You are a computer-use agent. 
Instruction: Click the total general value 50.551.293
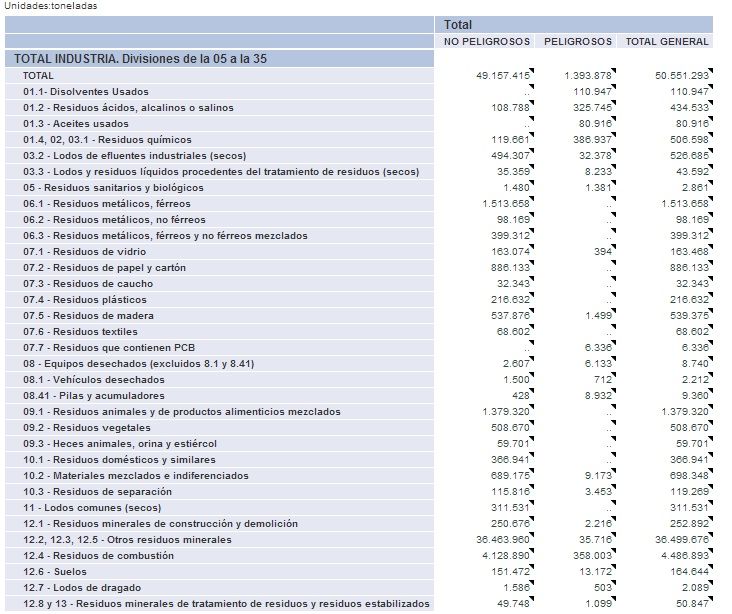click(681, 76)
